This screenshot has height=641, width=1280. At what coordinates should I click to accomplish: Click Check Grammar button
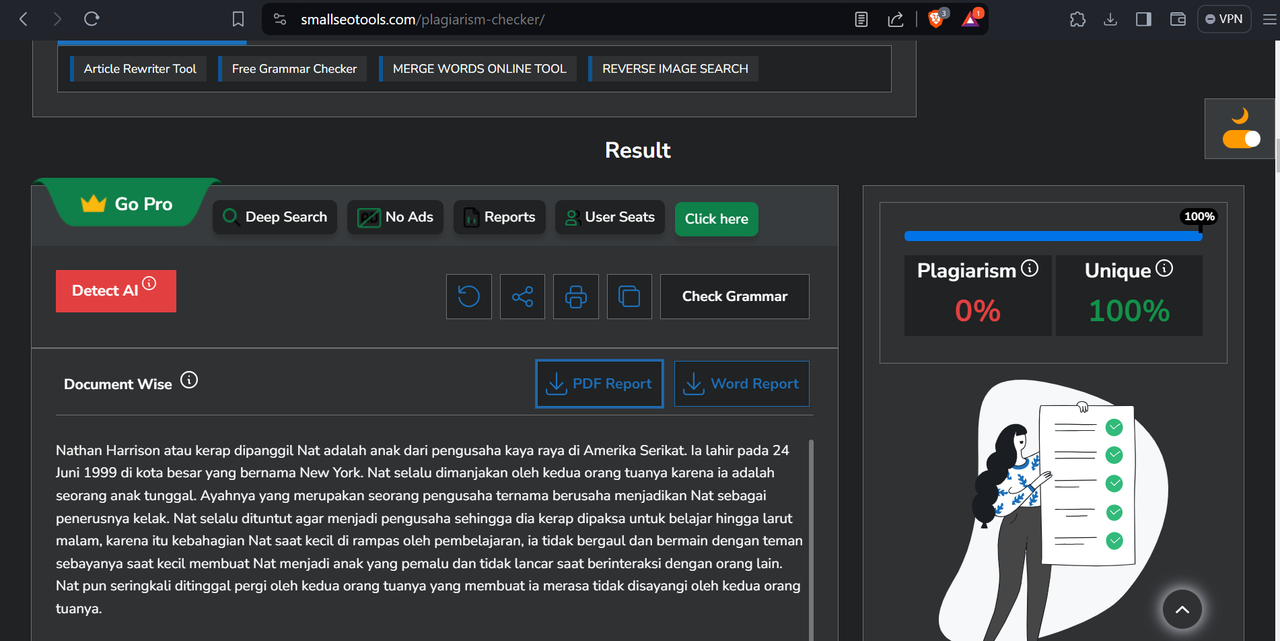[735, 296]
